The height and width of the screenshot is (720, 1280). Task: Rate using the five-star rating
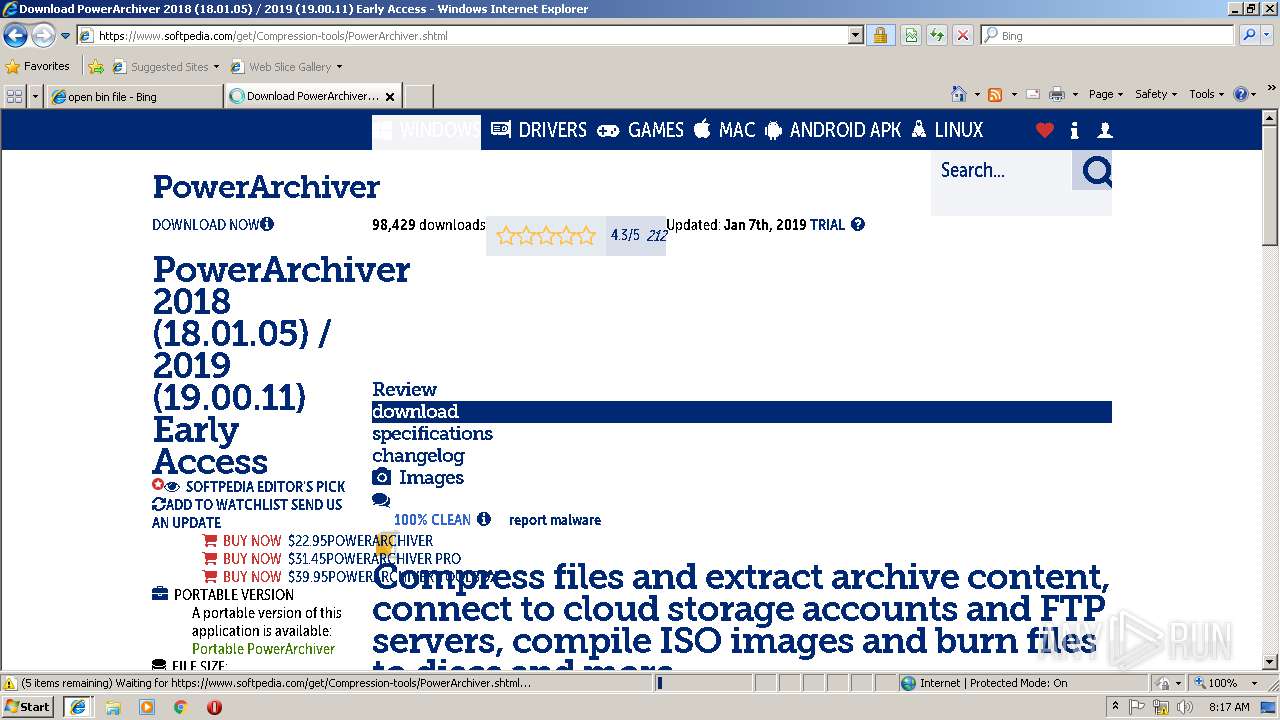(x=546, y=236)
